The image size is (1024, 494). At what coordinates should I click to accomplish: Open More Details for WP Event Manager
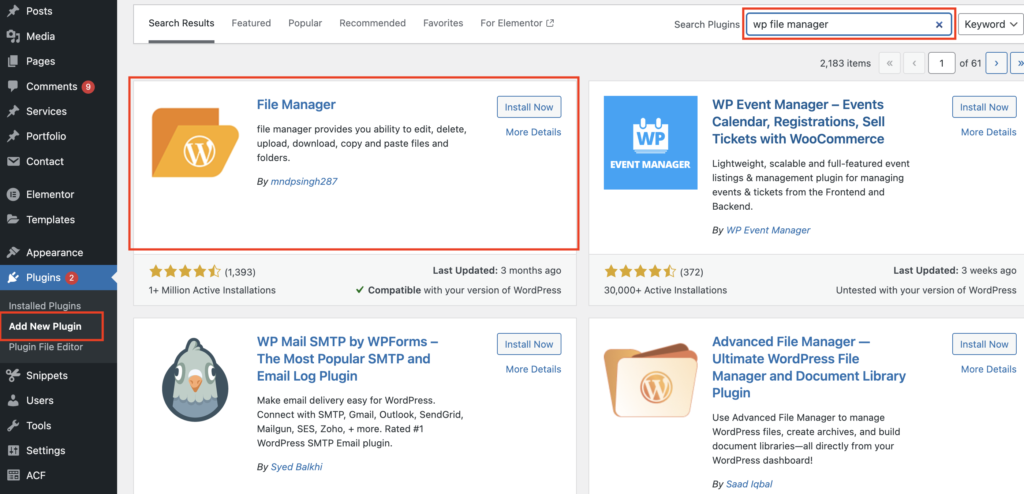tap(988, 132)
